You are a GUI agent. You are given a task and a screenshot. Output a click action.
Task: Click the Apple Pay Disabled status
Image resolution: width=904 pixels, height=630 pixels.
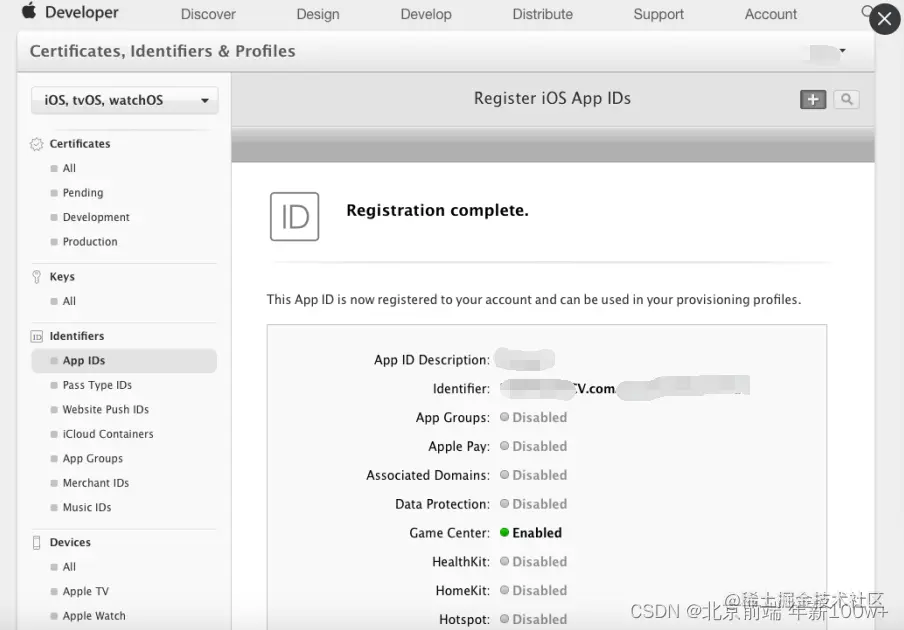pos(533,446)
